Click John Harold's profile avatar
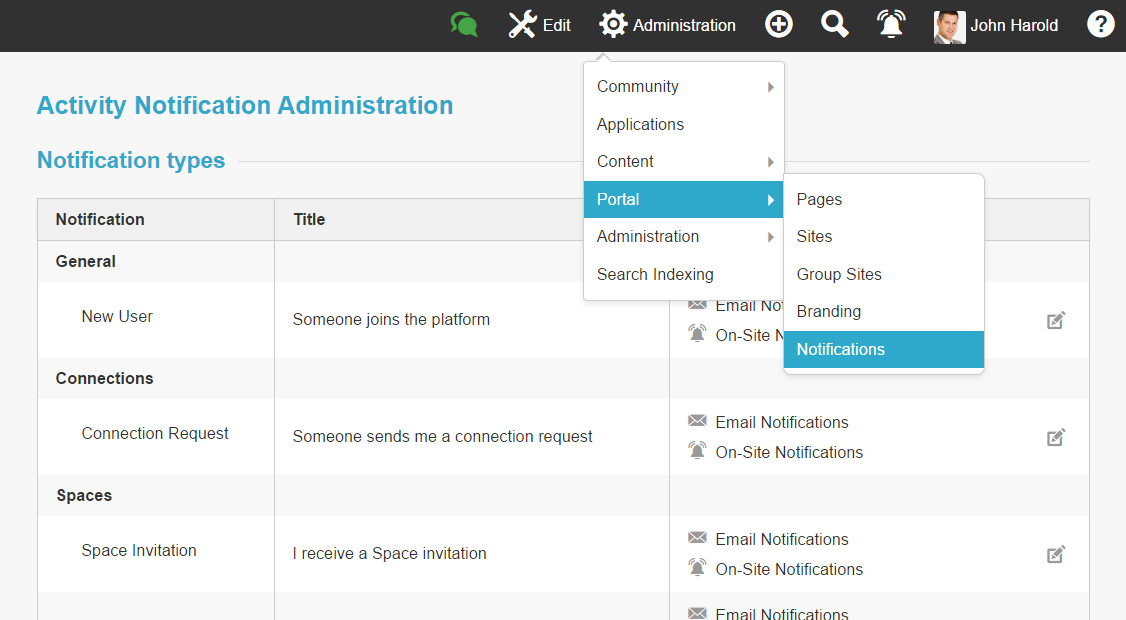Viewport: 1126px width, 620px height. click(x=948, y=24)
